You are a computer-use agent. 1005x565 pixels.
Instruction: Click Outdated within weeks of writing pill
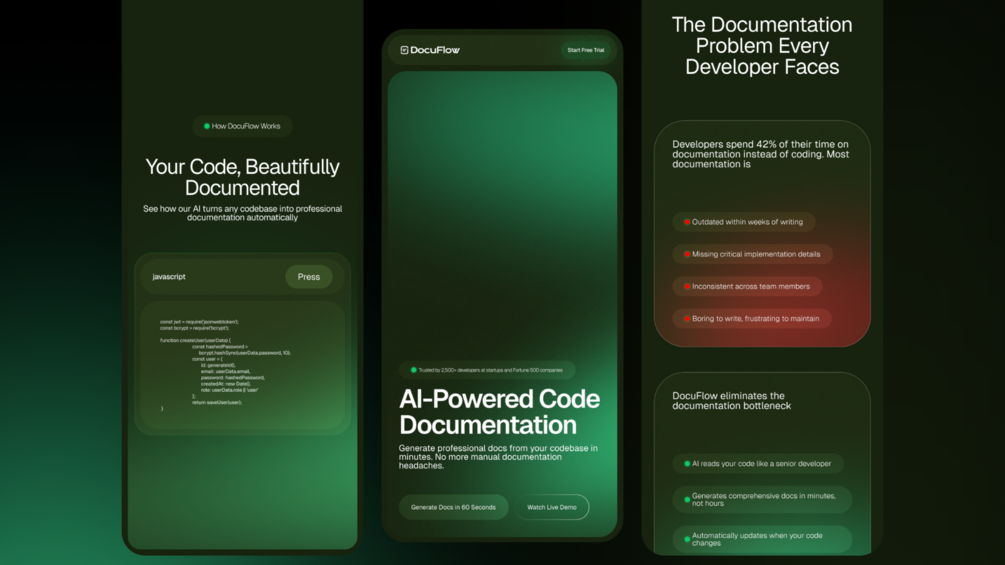(x=743, y=222)
